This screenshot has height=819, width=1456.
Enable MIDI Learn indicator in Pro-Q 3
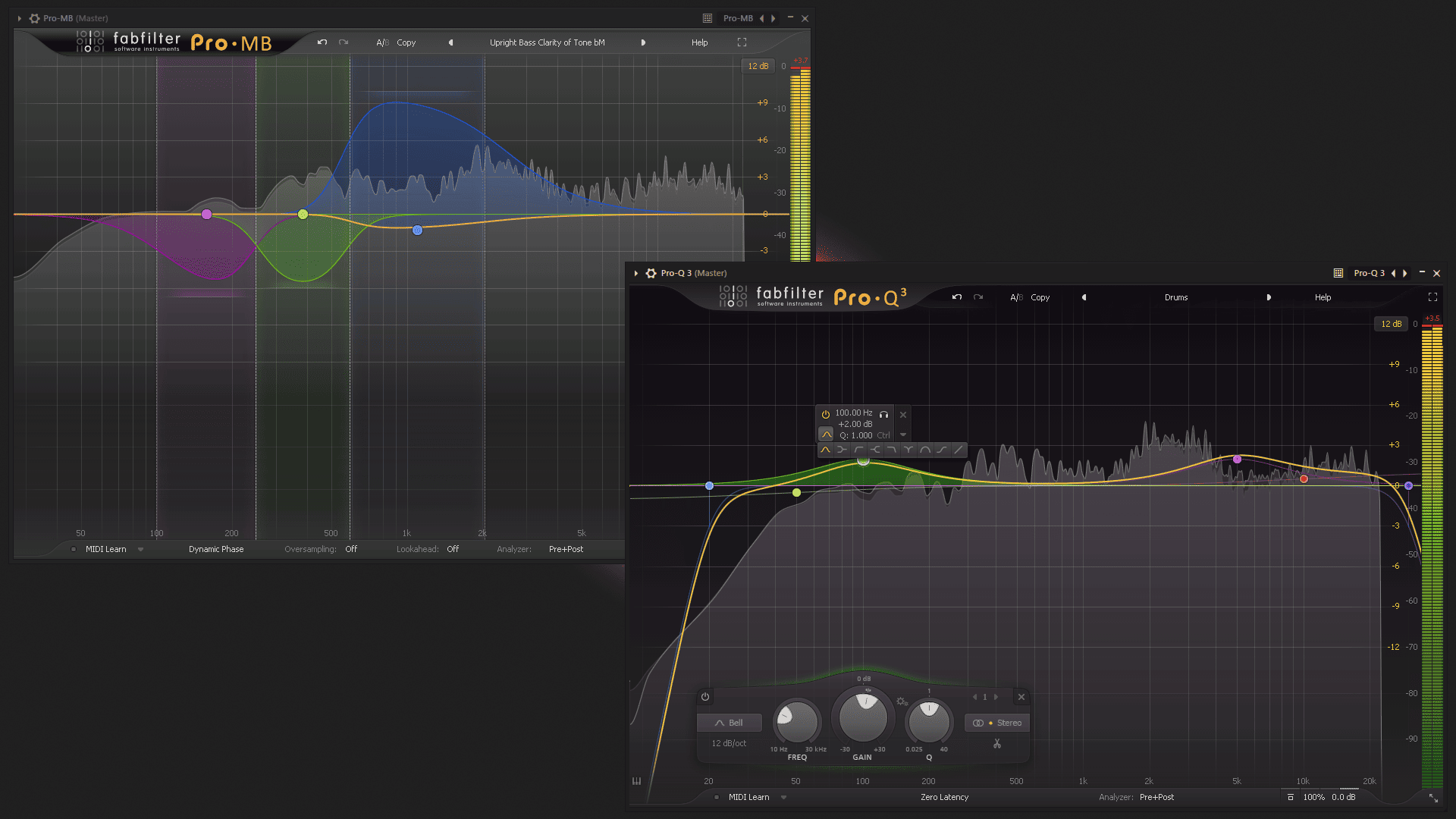pyautogui.click(x=717, y=797)
